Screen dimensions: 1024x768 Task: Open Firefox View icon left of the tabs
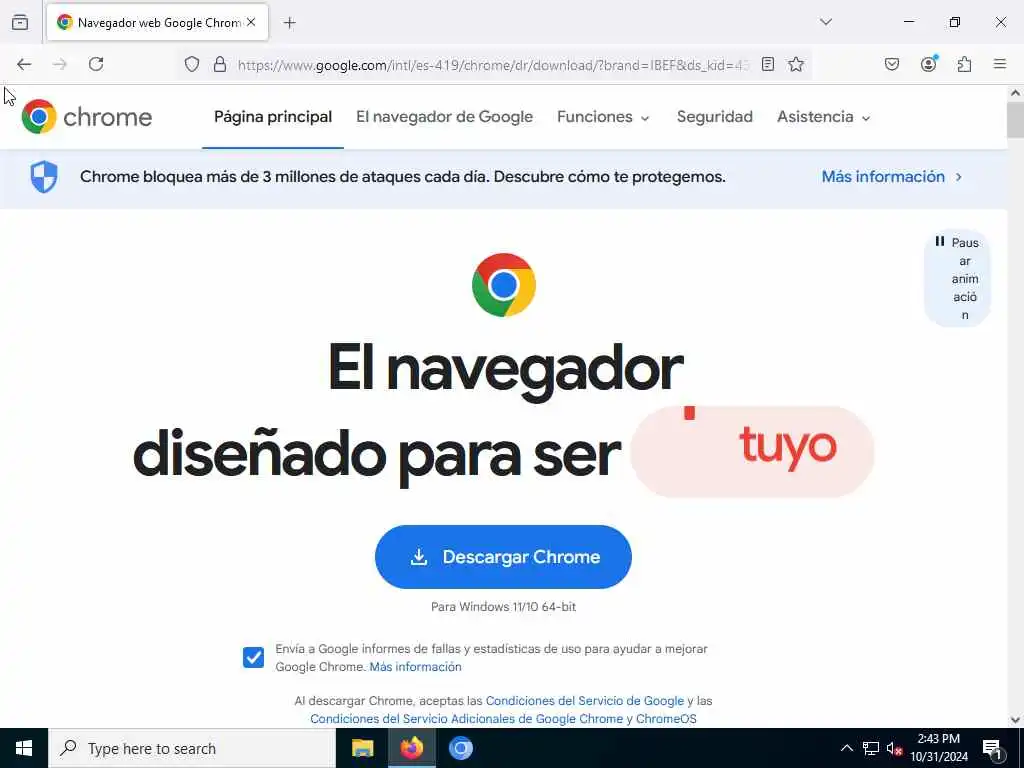click(20, 22)
